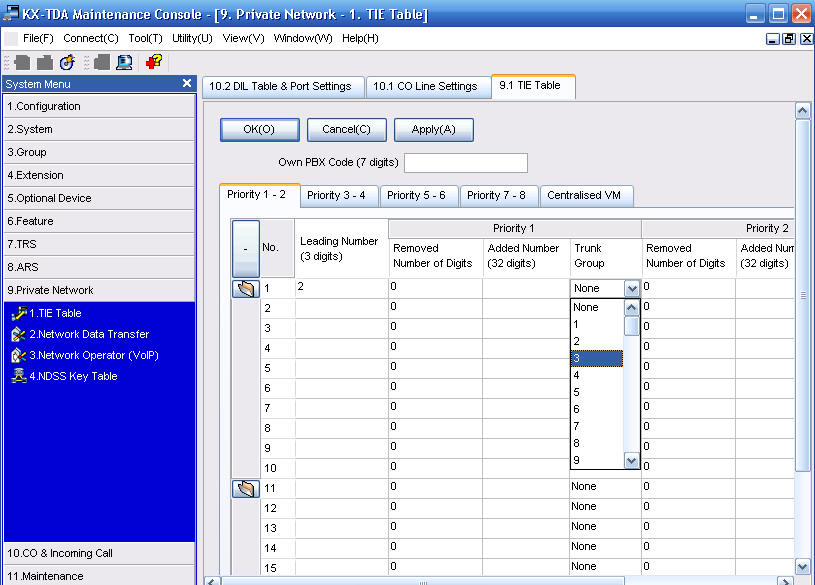Click the Leading Number cell in row 1
815x585 pixels.
[x=341, y=288]
